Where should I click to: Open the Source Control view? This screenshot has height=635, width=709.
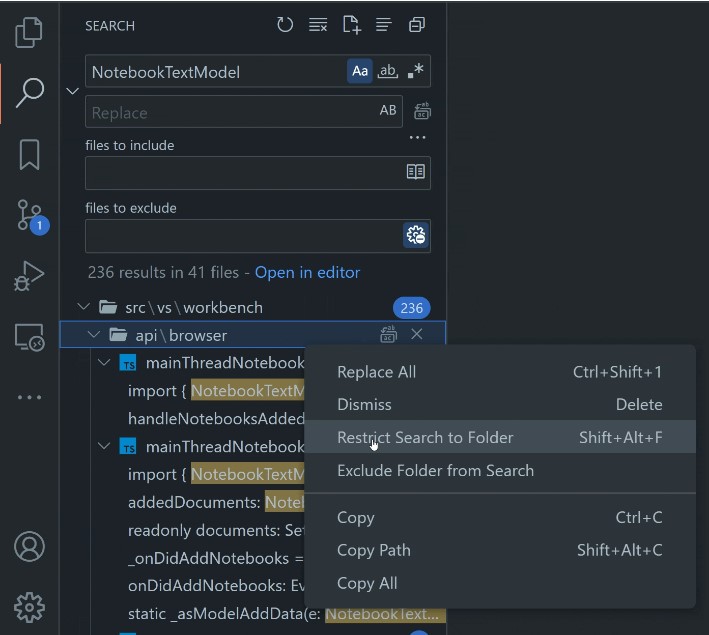(29, 216)
